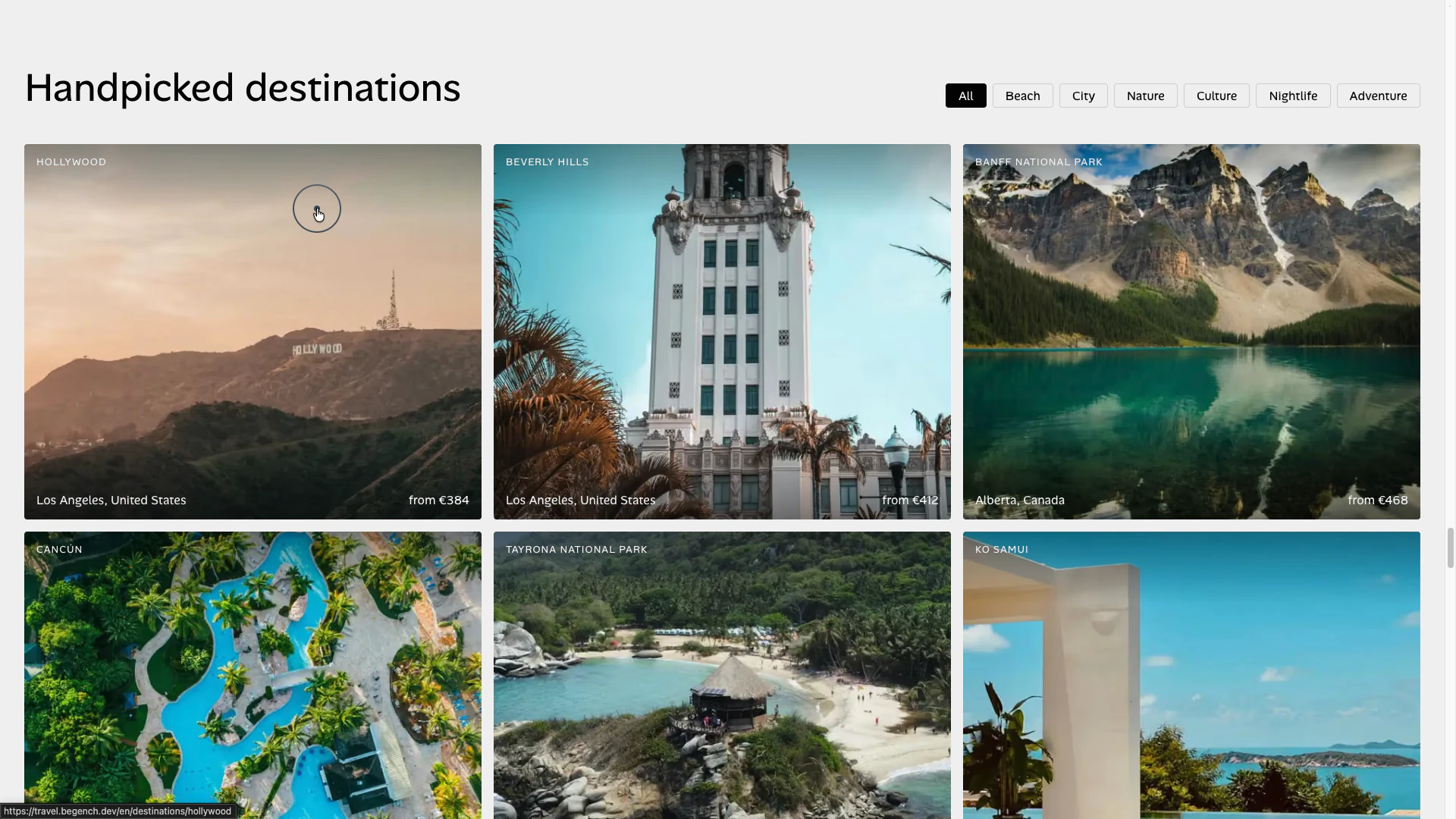This screenshot has width=1456, height=819.
Task: Show Culture destinations
Action: [x=1216, y=96]
